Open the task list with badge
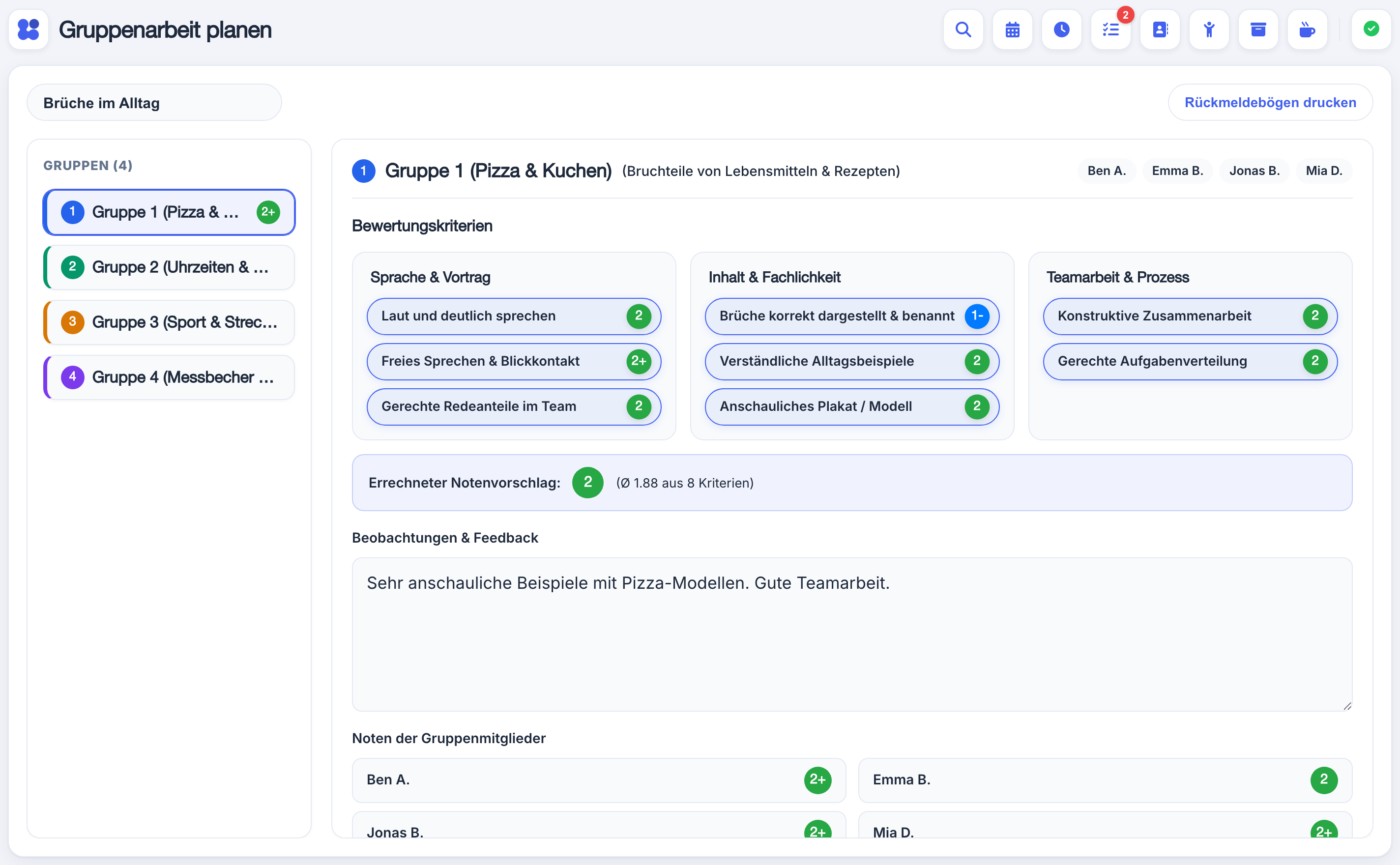 (1110, 29)
